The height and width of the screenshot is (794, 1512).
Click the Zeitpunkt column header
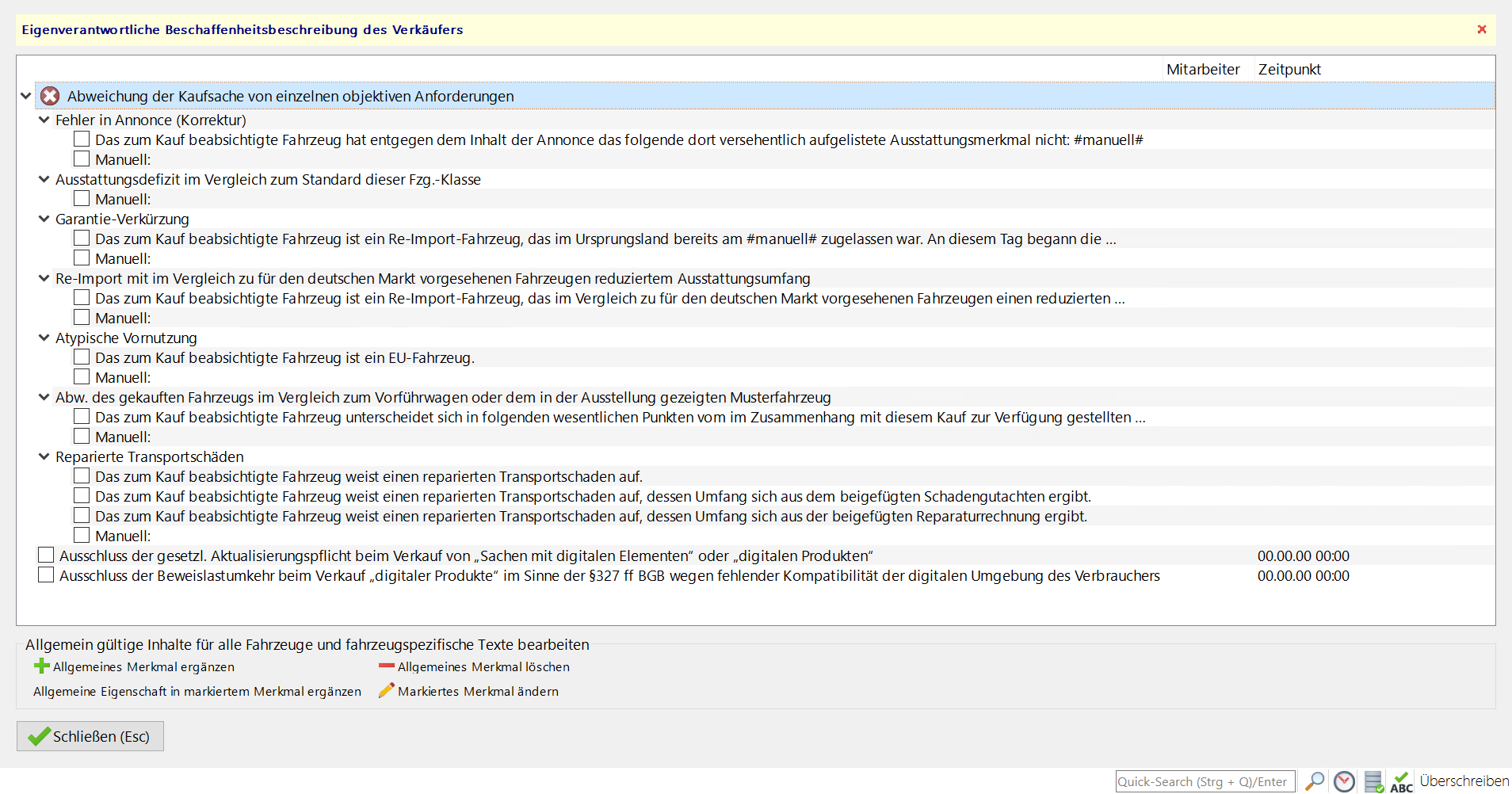click(x=1289, y=70)
